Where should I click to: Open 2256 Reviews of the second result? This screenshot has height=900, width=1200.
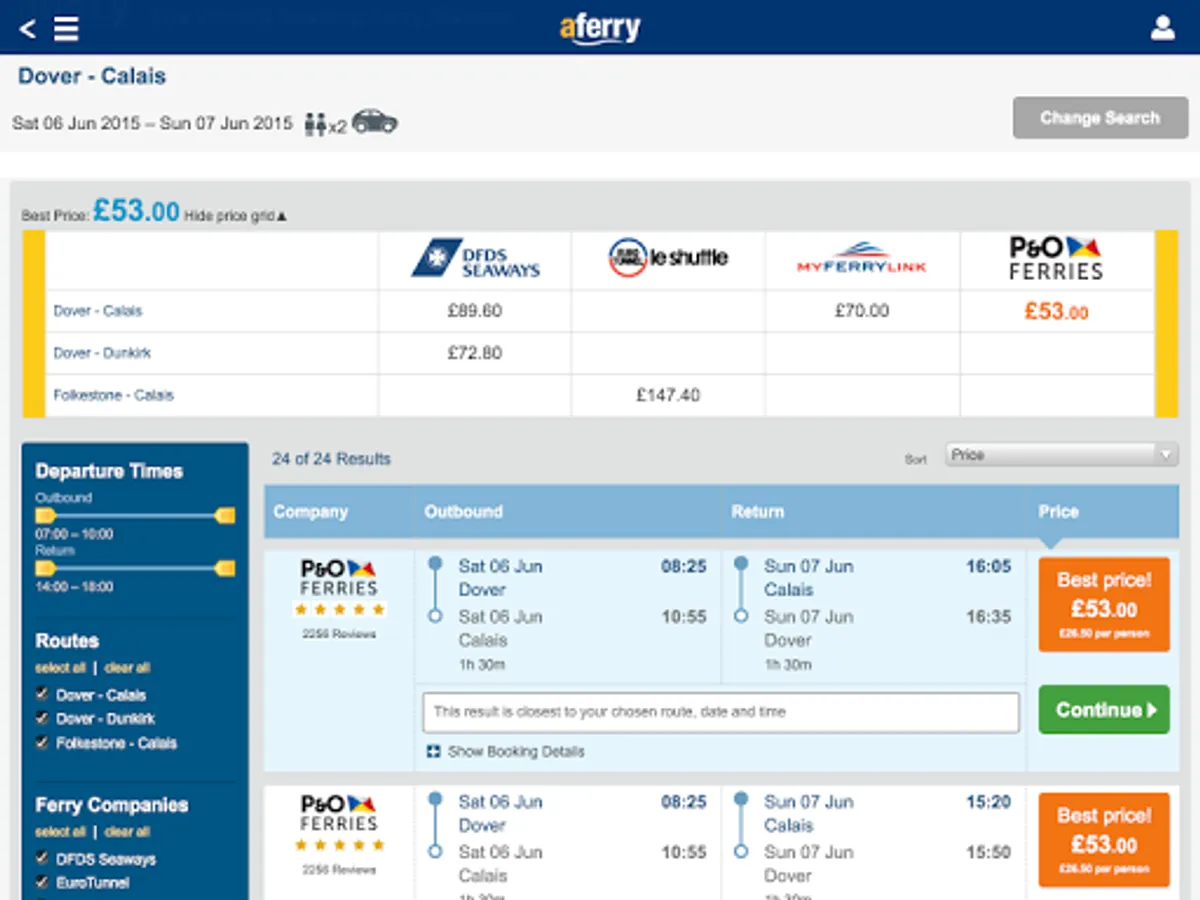coord(339,870)
